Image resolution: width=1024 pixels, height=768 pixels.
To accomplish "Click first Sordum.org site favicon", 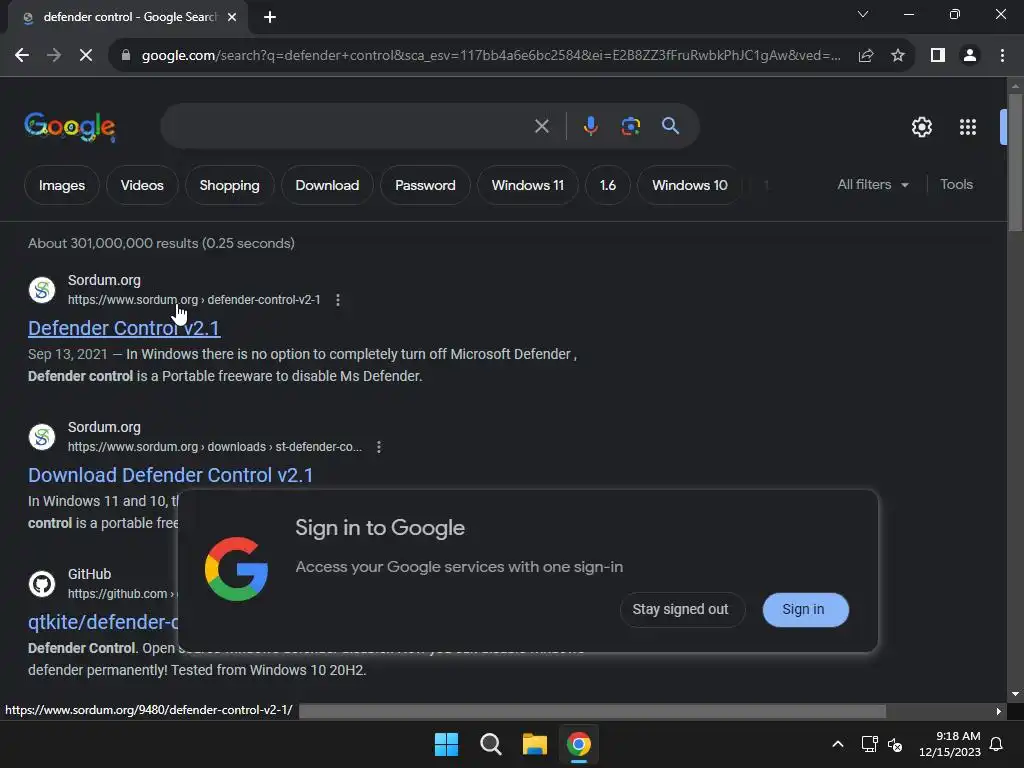I will [42, 290].
